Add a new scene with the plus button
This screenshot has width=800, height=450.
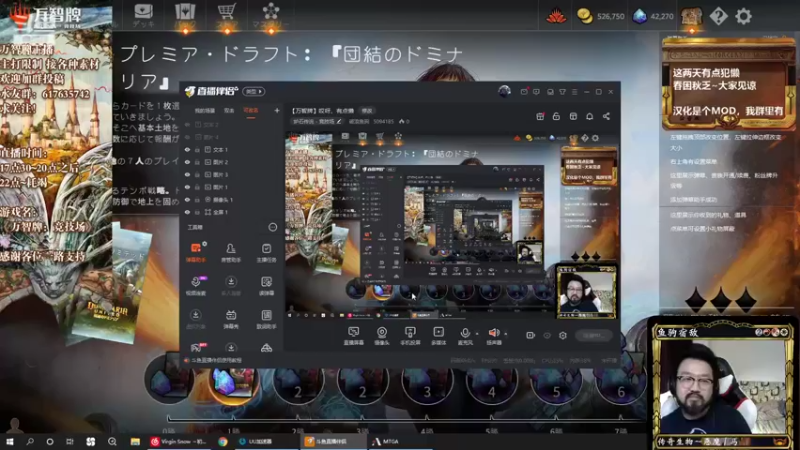(x=277, y=110)
